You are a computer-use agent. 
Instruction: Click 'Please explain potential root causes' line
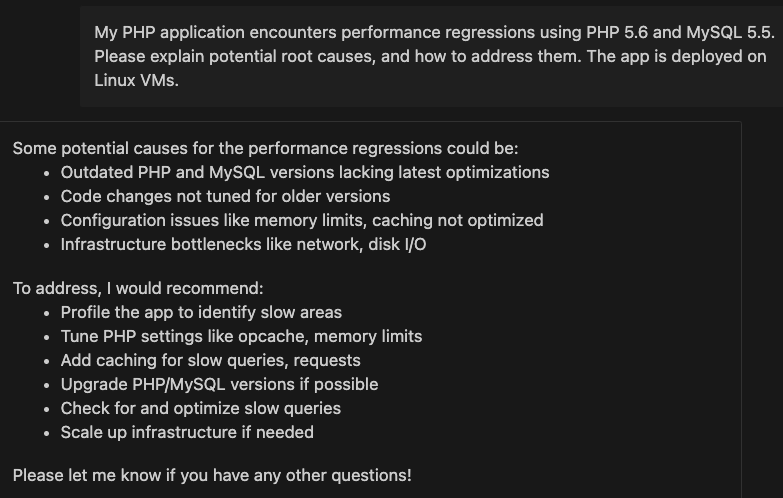pos(430,56)
